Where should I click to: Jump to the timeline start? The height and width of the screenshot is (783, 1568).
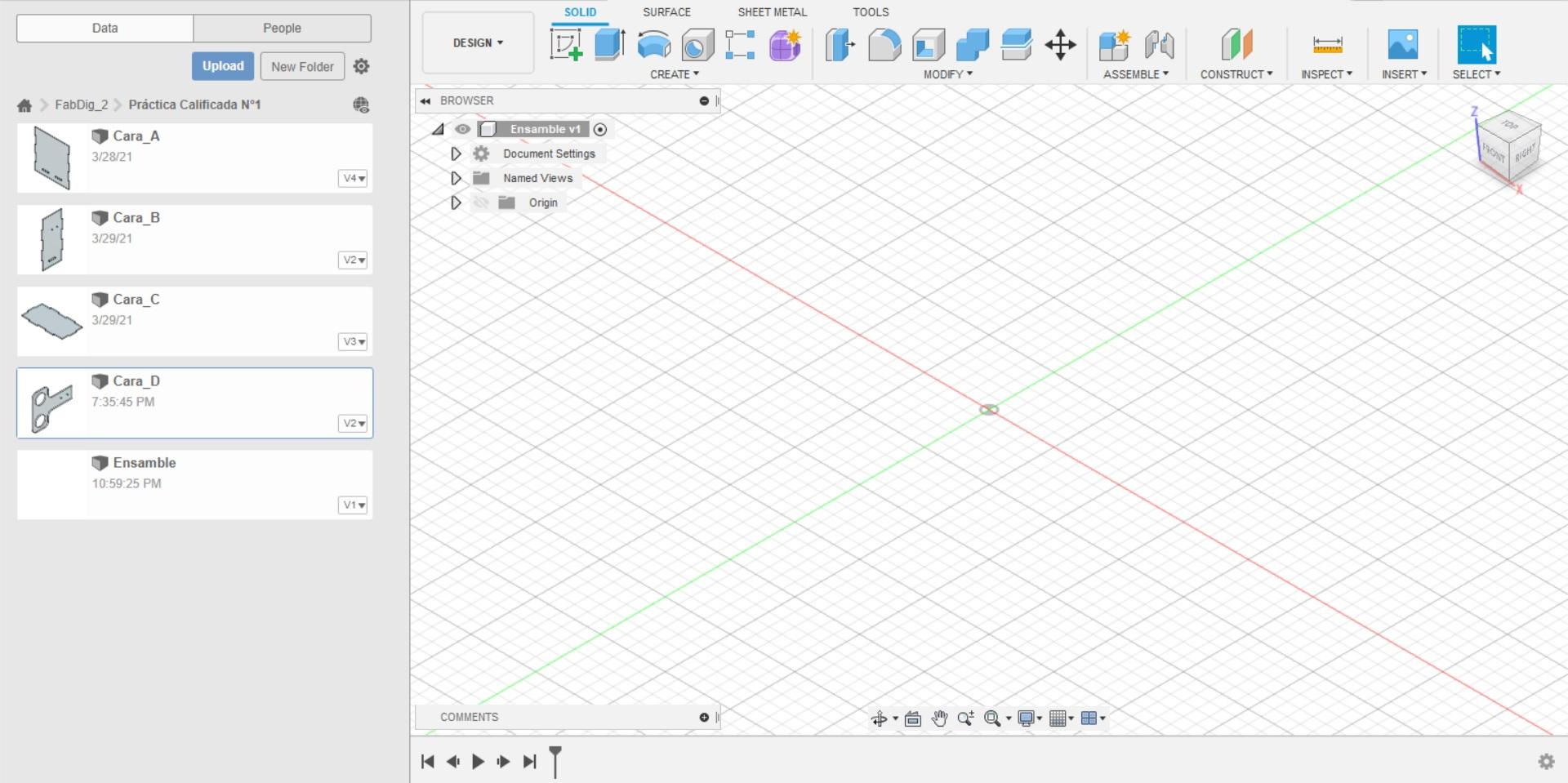427,762
